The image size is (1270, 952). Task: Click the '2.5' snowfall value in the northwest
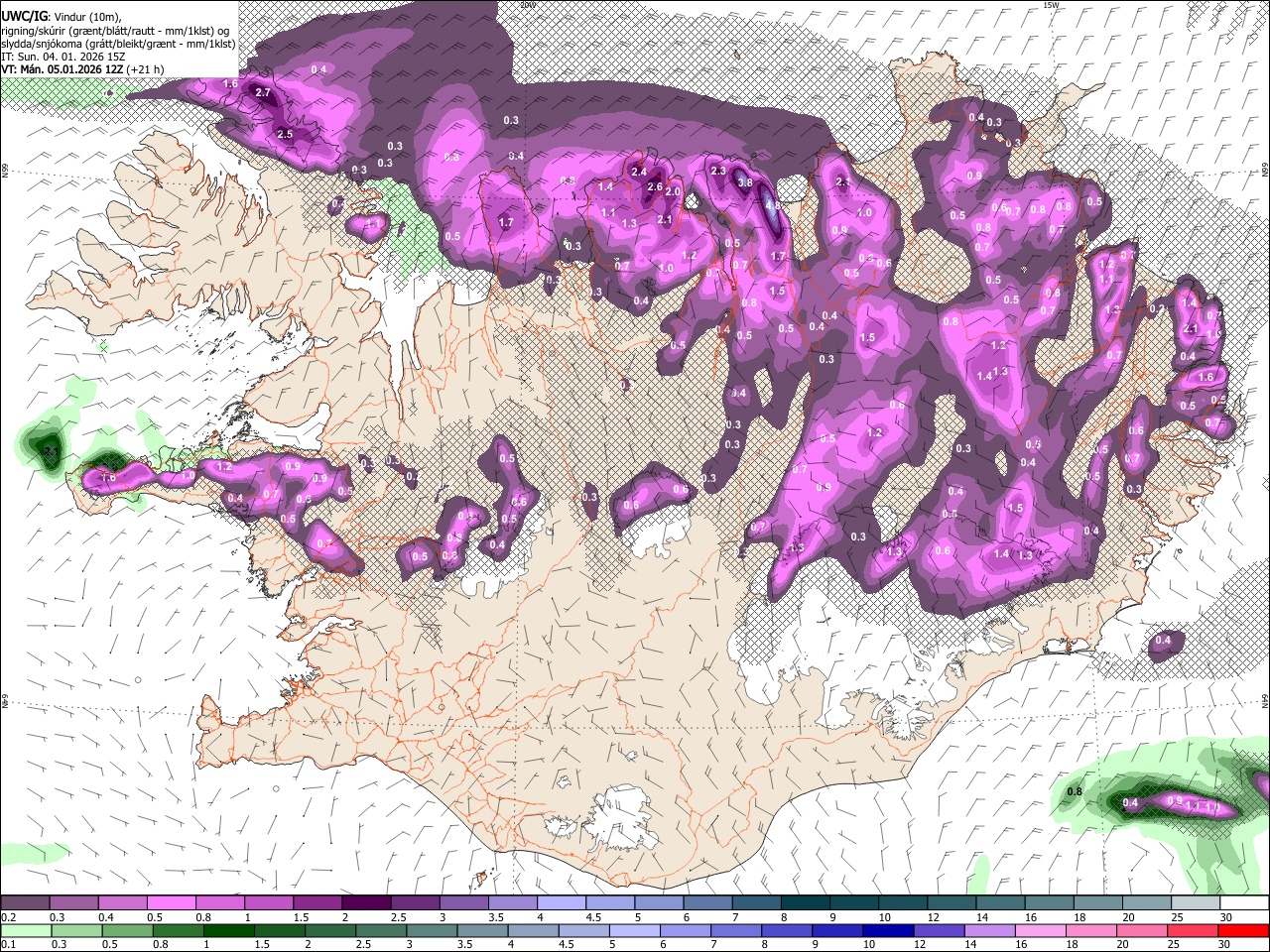point(285,134)
